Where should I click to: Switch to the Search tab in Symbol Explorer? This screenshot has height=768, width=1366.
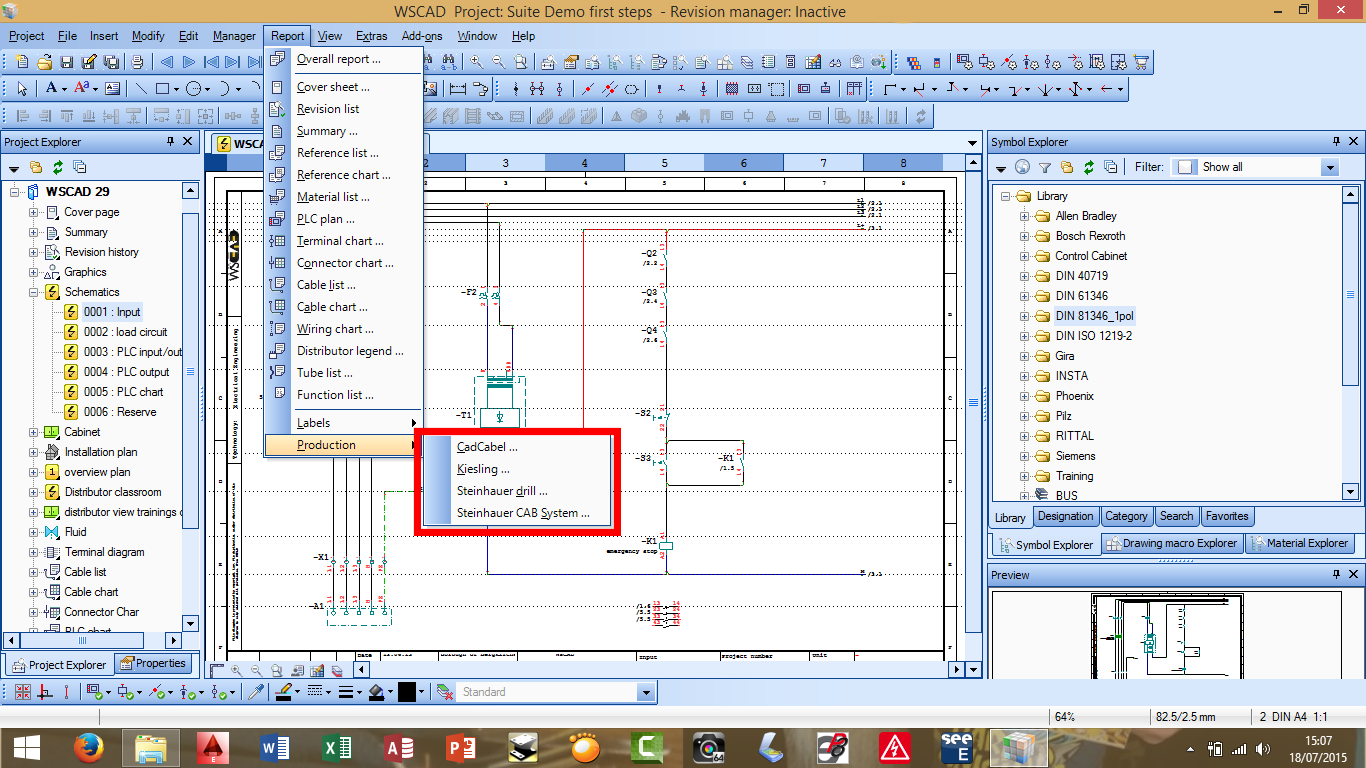tap(1176, 517)
